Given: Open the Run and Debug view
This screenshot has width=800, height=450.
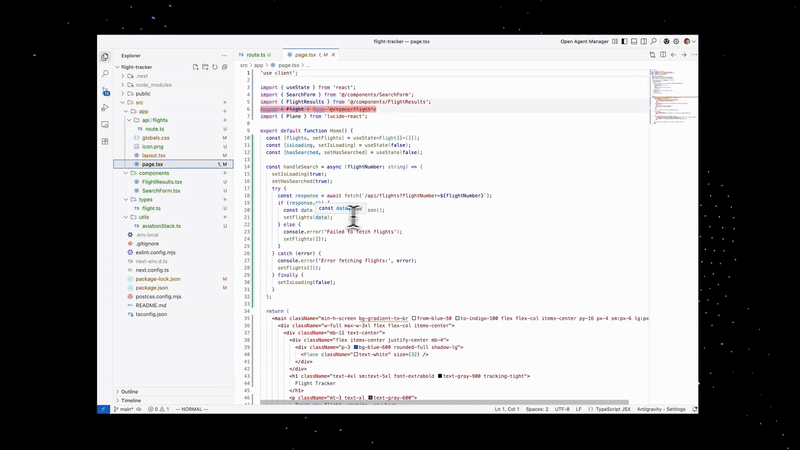Looking at the screenshot, I should click(105, 108).
